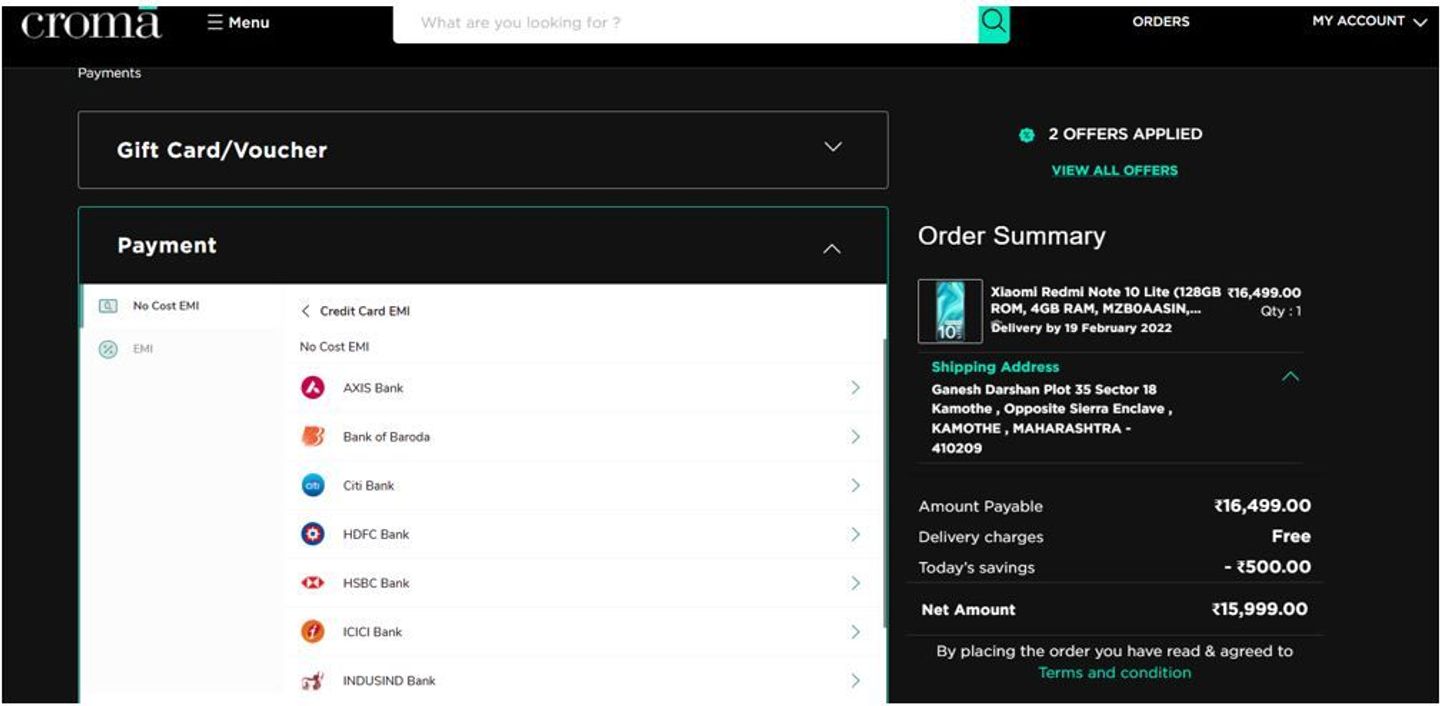Expand the Gift Card/Voucher section
This screenshot has width=1440, height=706.
pos(832,148)
